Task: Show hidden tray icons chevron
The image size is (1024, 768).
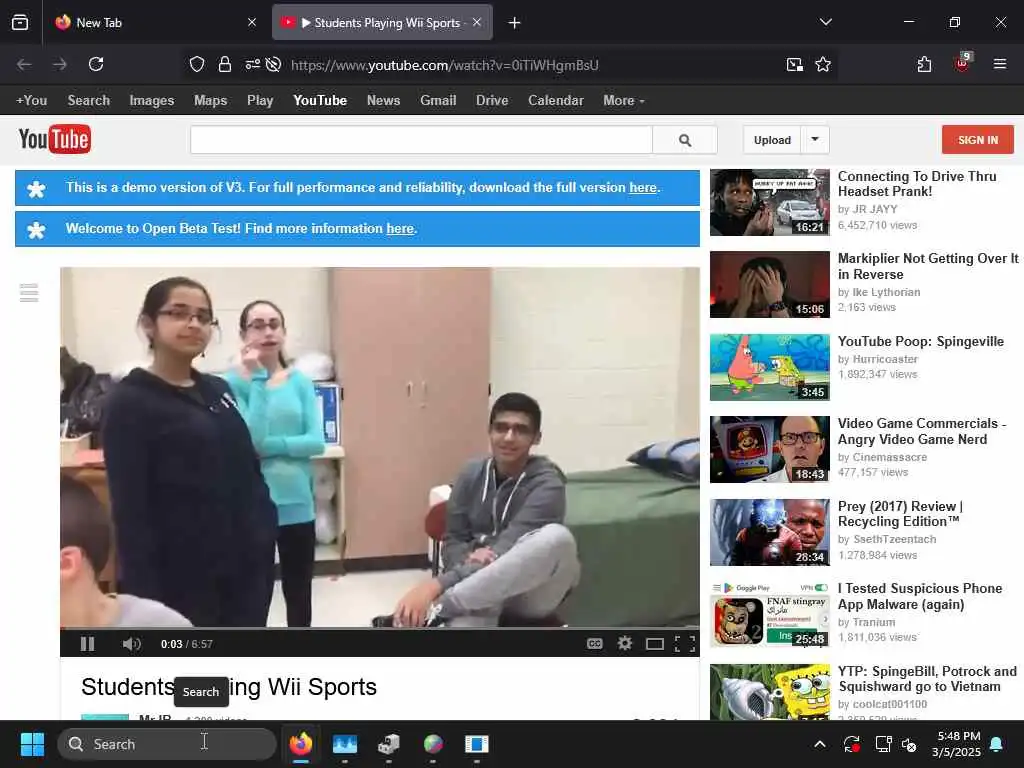Action: (820, 744)
